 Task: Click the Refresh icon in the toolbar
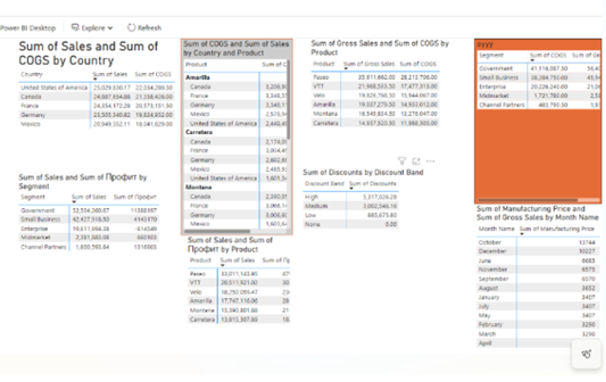click(131, 27)
